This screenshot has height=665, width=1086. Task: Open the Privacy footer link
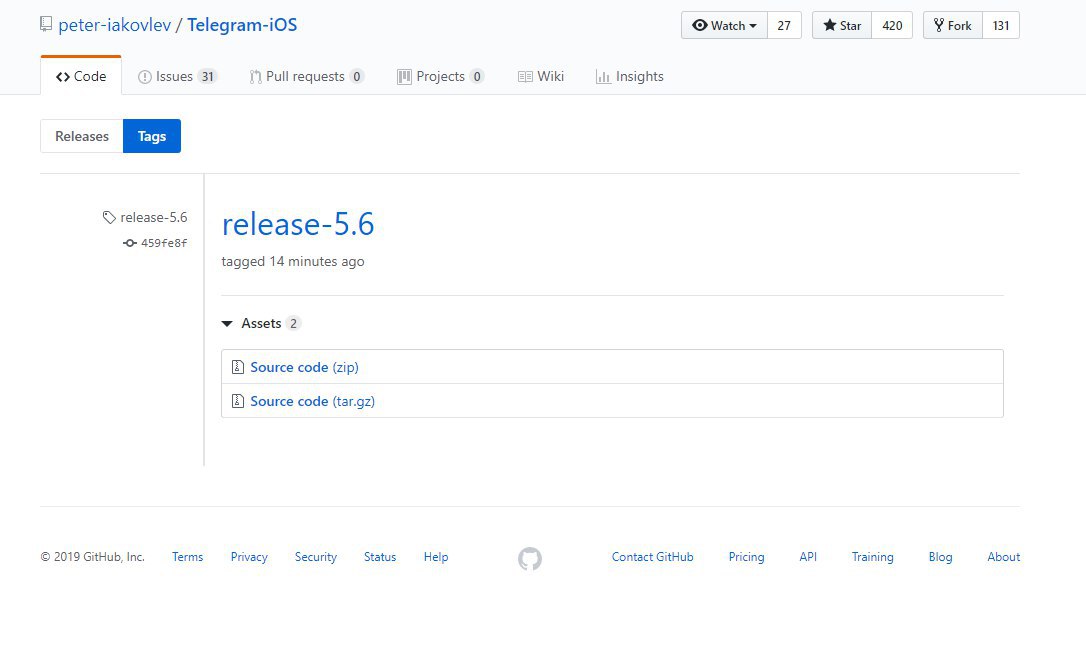point(249,557)
